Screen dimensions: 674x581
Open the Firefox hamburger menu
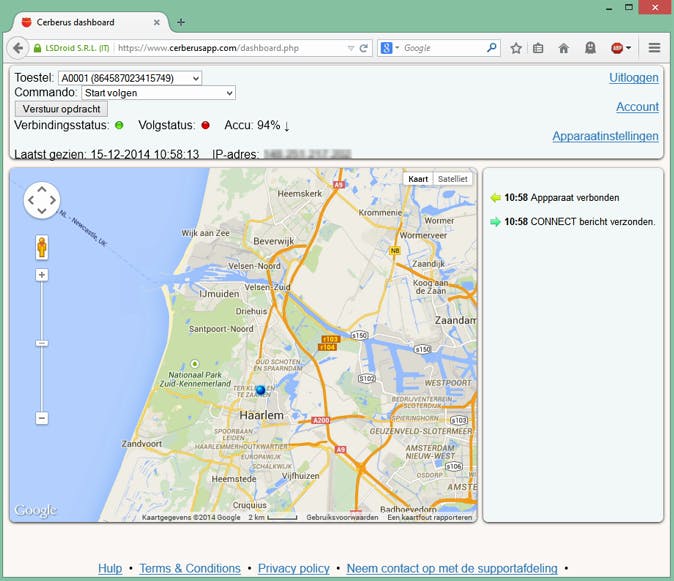654,48
